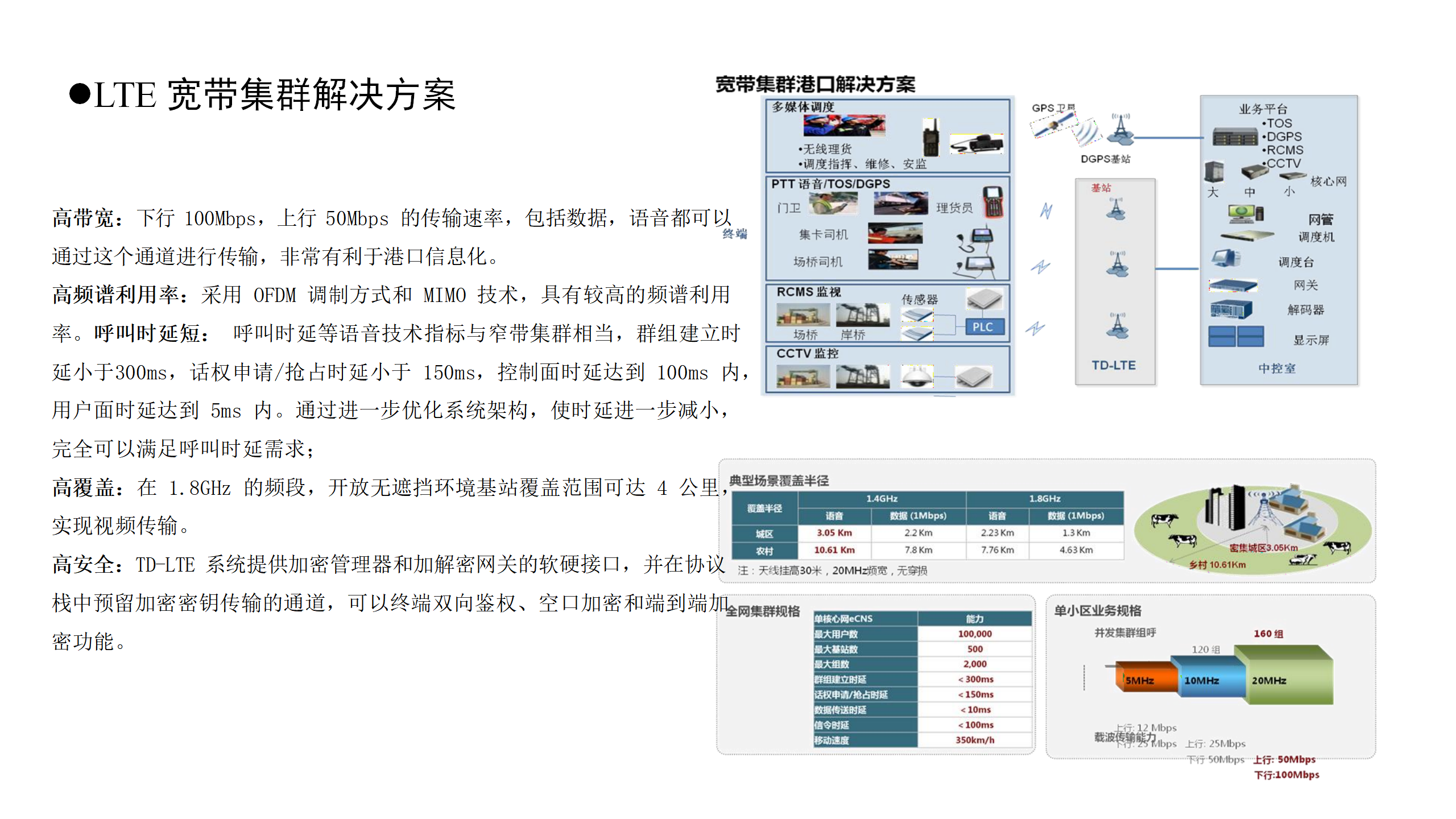The height and width of the screenshot is (819, 1456).
Task: Click the TD-LTE label
Action: coord(1113,365)
